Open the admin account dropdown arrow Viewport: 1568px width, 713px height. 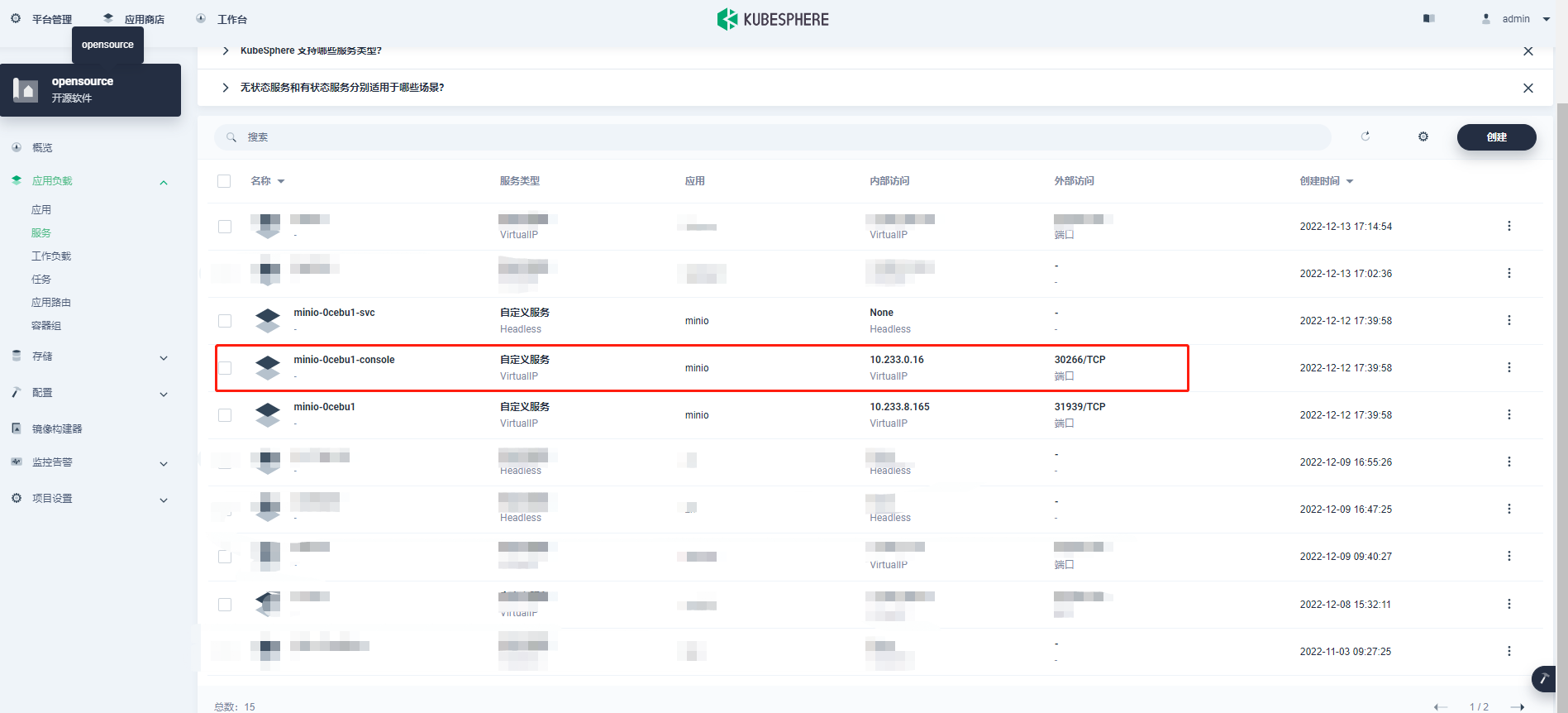coord(1547,18)
